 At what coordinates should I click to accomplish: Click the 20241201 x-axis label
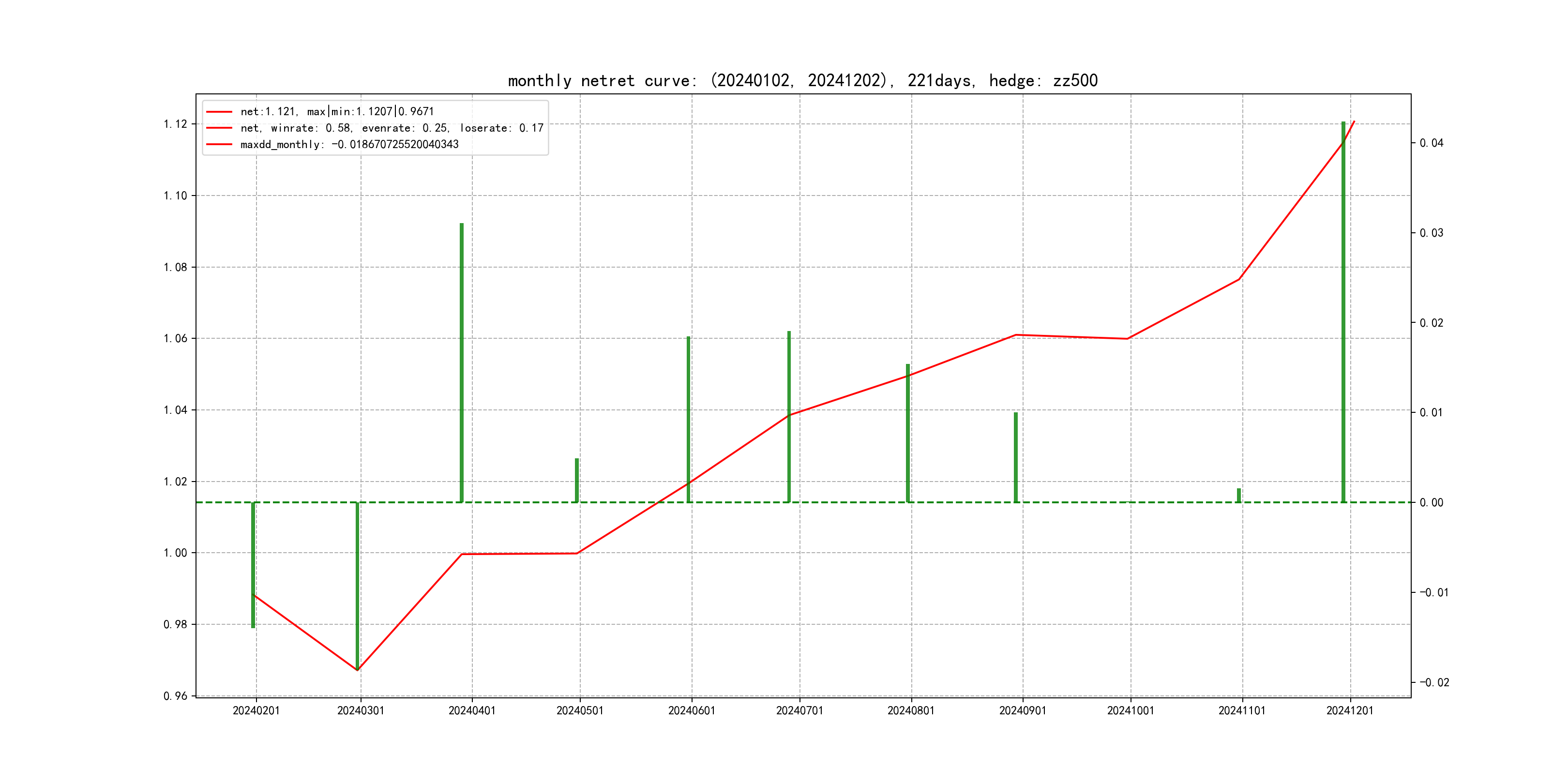click(x=1349, y=710)
